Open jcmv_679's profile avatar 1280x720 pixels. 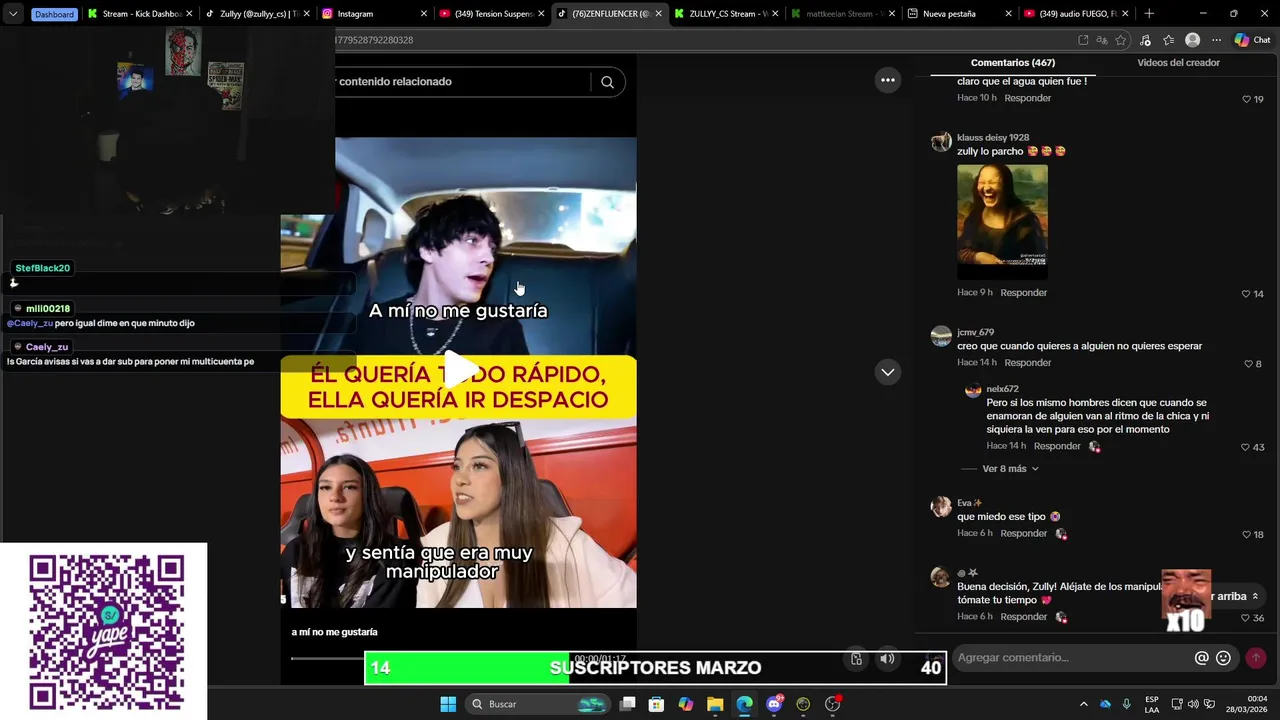tap(941, 336)
